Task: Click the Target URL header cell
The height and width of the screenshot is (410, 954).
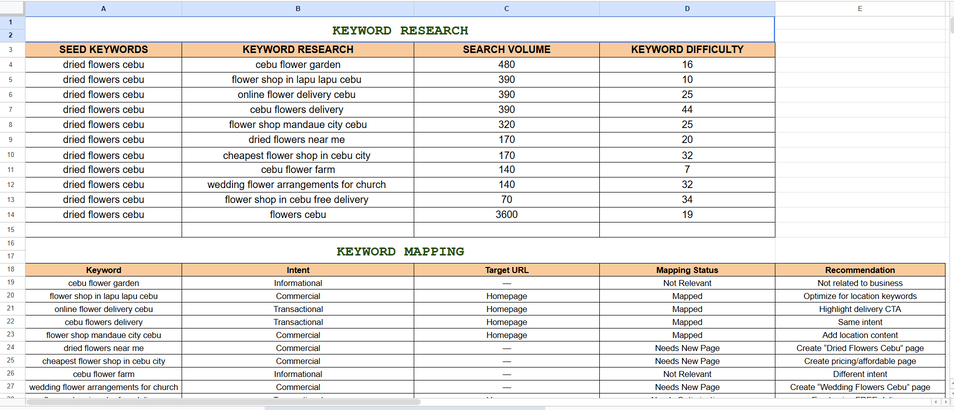Action: tap(506, 270)
